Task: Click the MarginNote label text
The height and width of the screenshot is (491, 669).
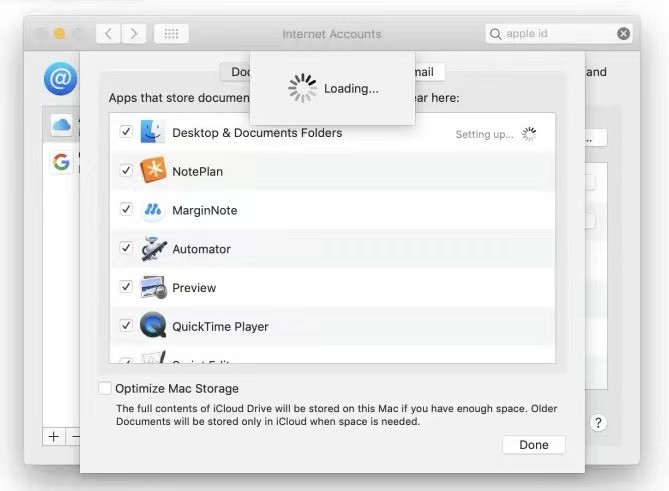Action: coord(205,210)
